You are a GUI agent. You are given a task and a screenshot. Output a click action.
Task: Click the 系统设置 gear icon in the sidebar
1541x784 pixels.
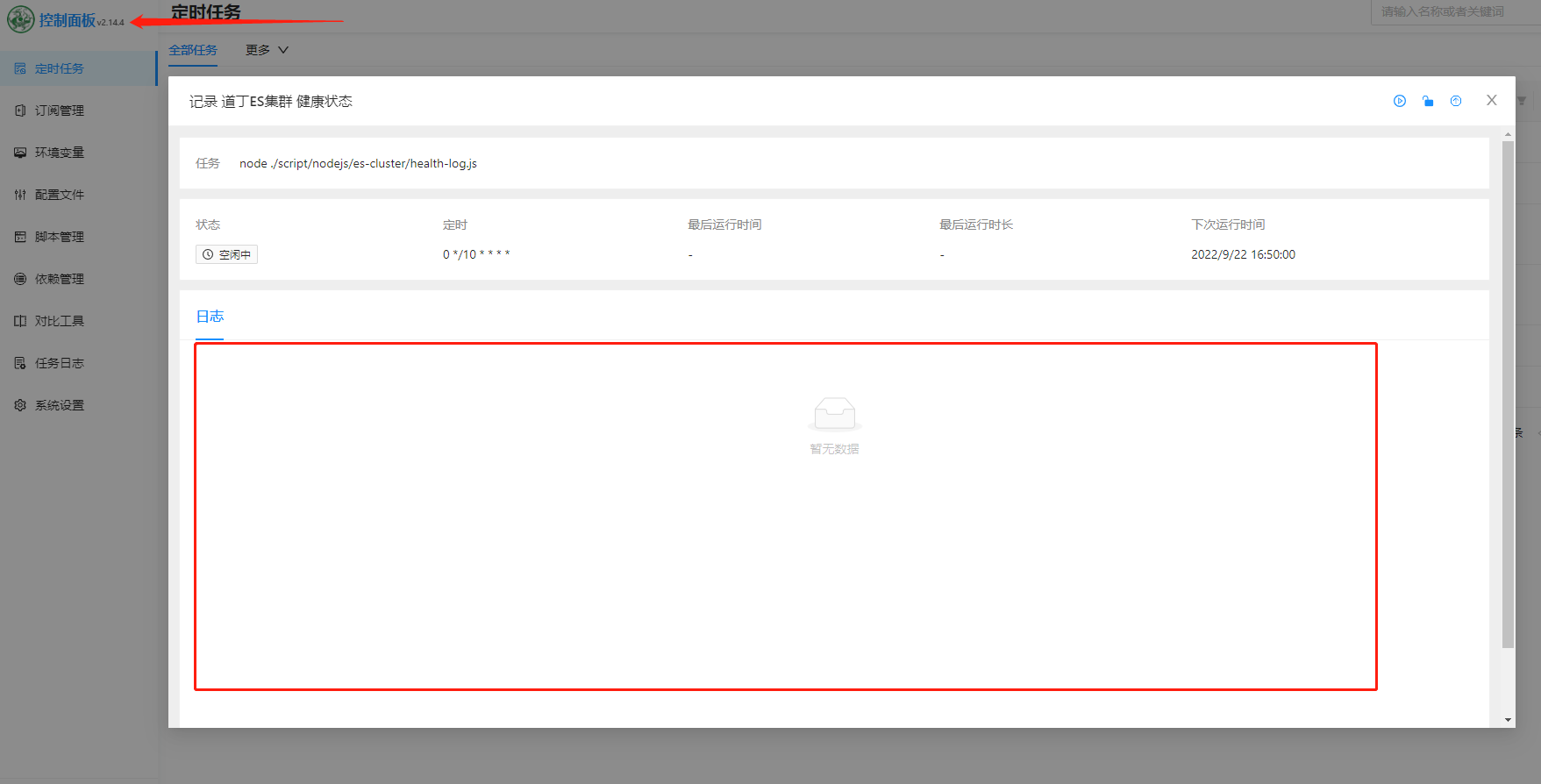pos(20,405)
